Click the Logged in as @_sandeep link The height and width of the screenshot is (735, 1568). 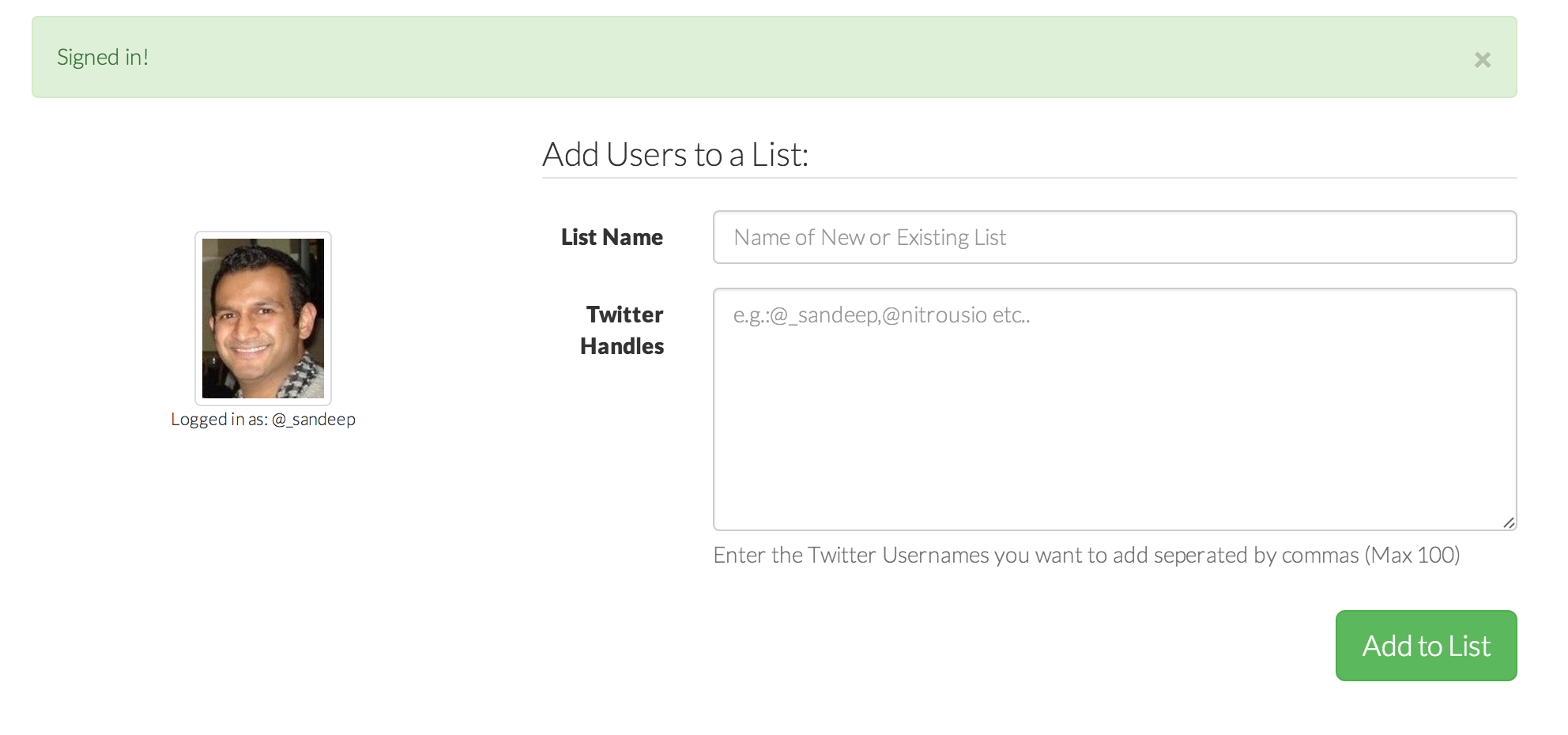tap(264, 419)
